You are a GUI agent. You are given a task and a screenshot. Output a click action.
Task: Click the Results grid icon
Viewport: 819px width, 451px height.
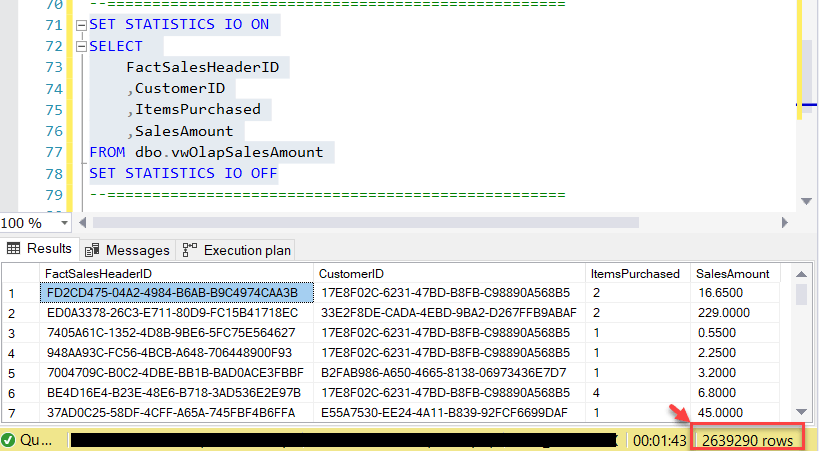click(14, 249)
